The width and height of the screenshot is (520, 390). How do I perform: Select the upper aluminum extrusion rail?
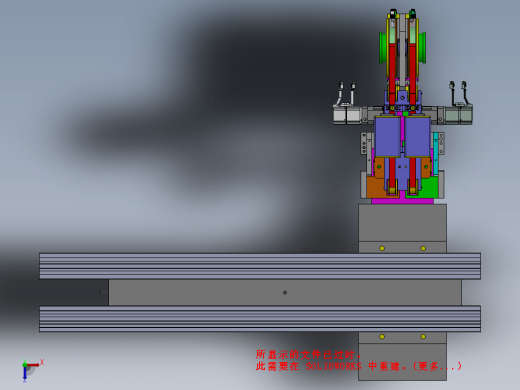pyautogui.click(x=260, y=266)
